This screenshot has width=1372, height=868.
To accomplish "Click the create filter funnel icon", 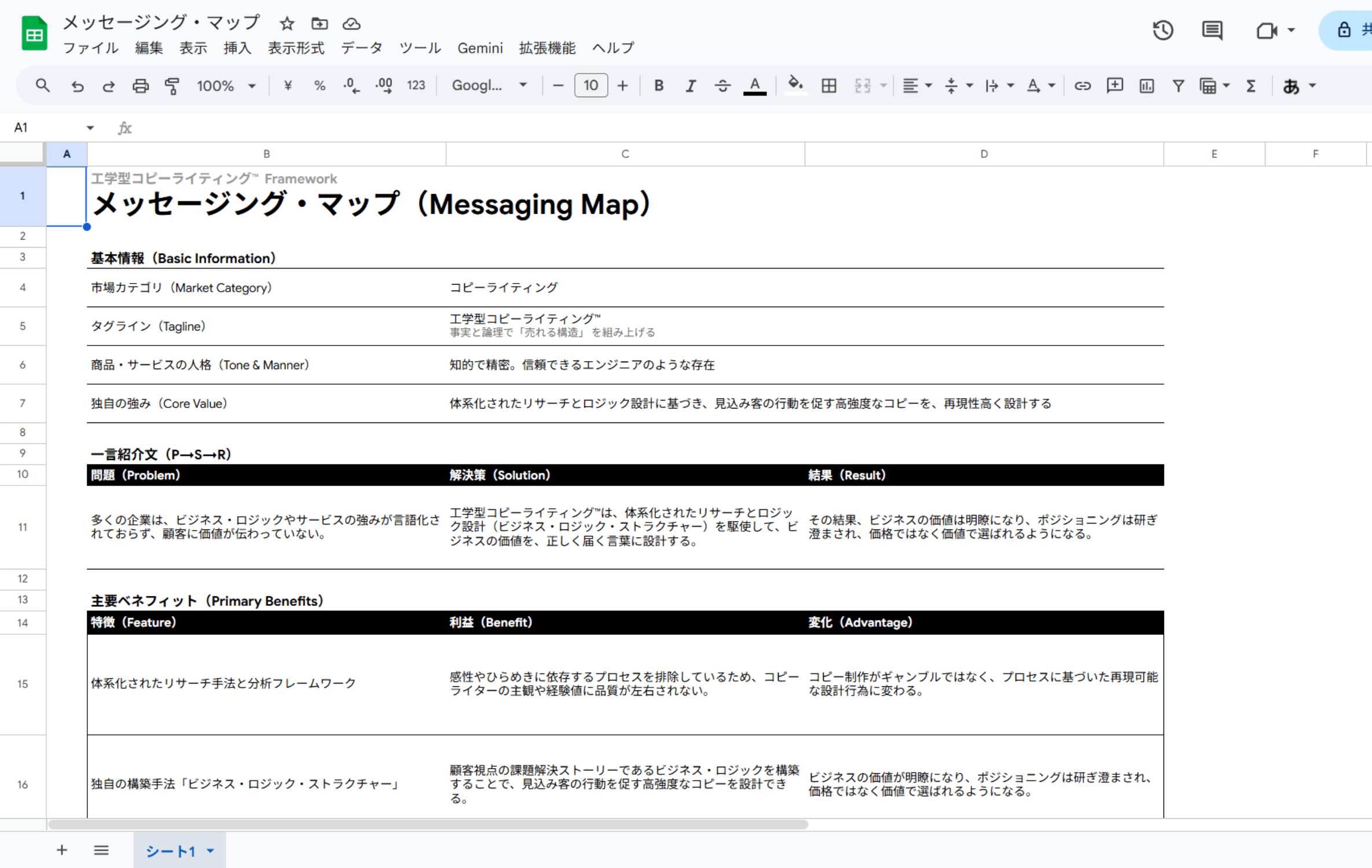I will [x=1178, y=86].
